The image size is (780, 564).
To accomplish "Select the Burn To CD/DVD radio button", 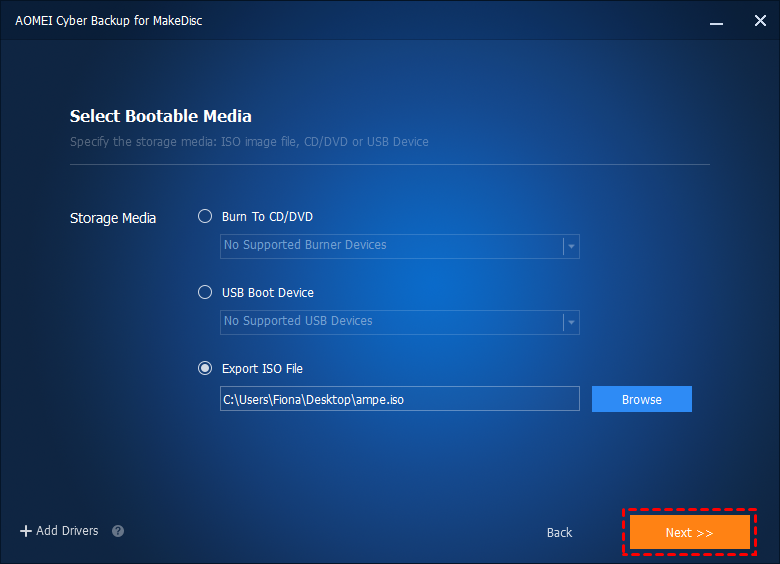I will (205, 216).
